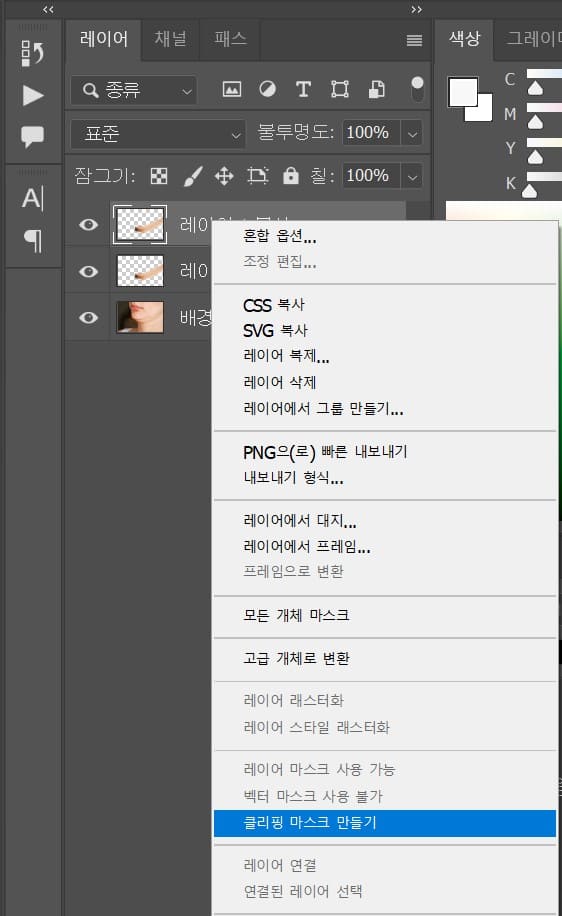Lock image pixels brush icon

(x=192, y=176)
